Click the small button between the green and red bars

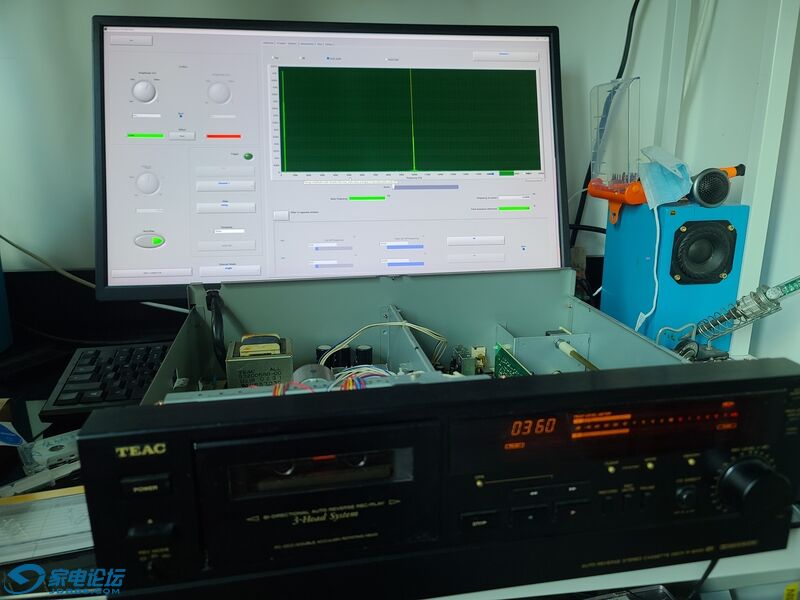(181, 135)
